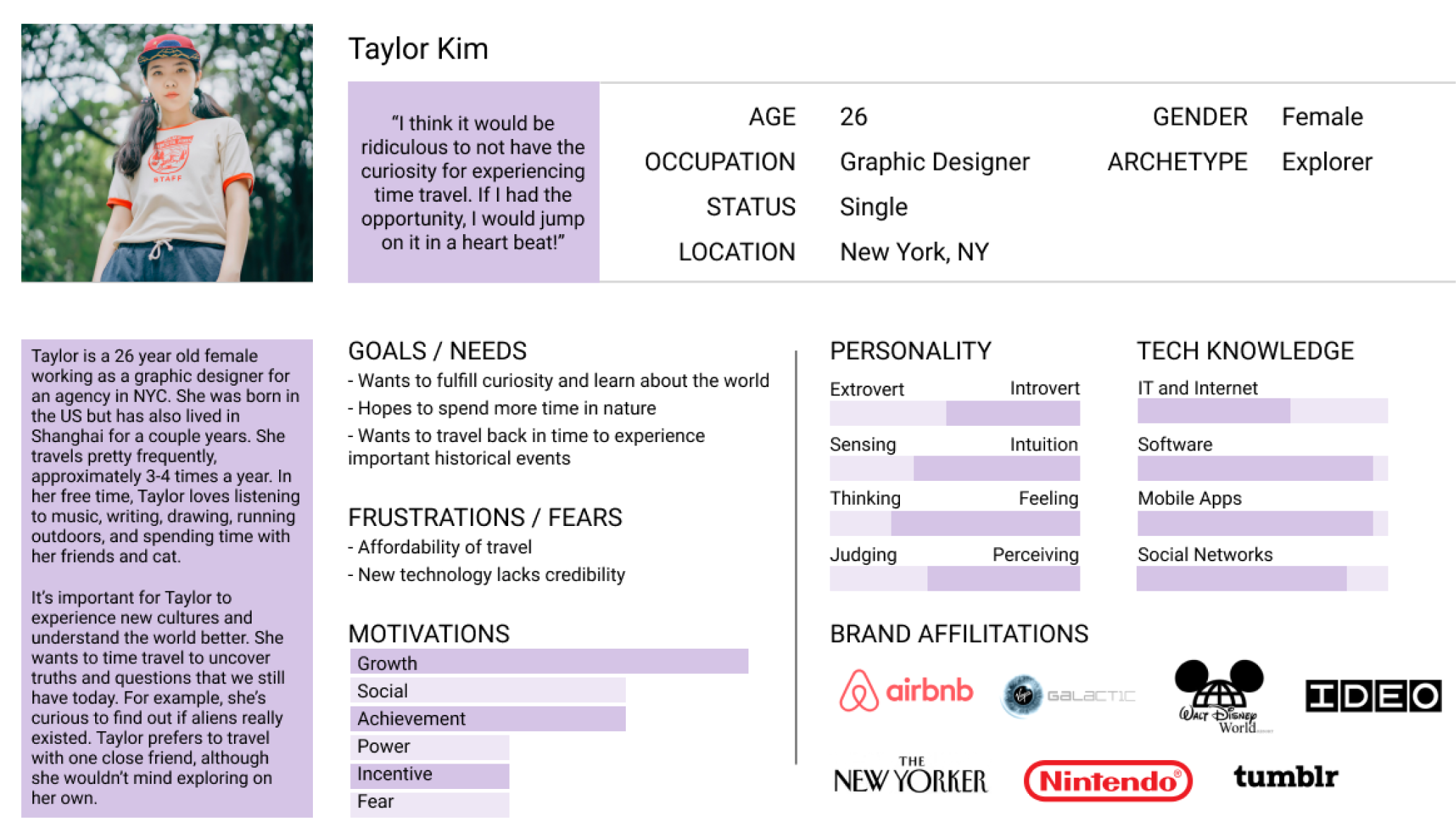Click the purple time travel quote box
The width and height of the screenshot is (1456, 839).
(473, 183)
